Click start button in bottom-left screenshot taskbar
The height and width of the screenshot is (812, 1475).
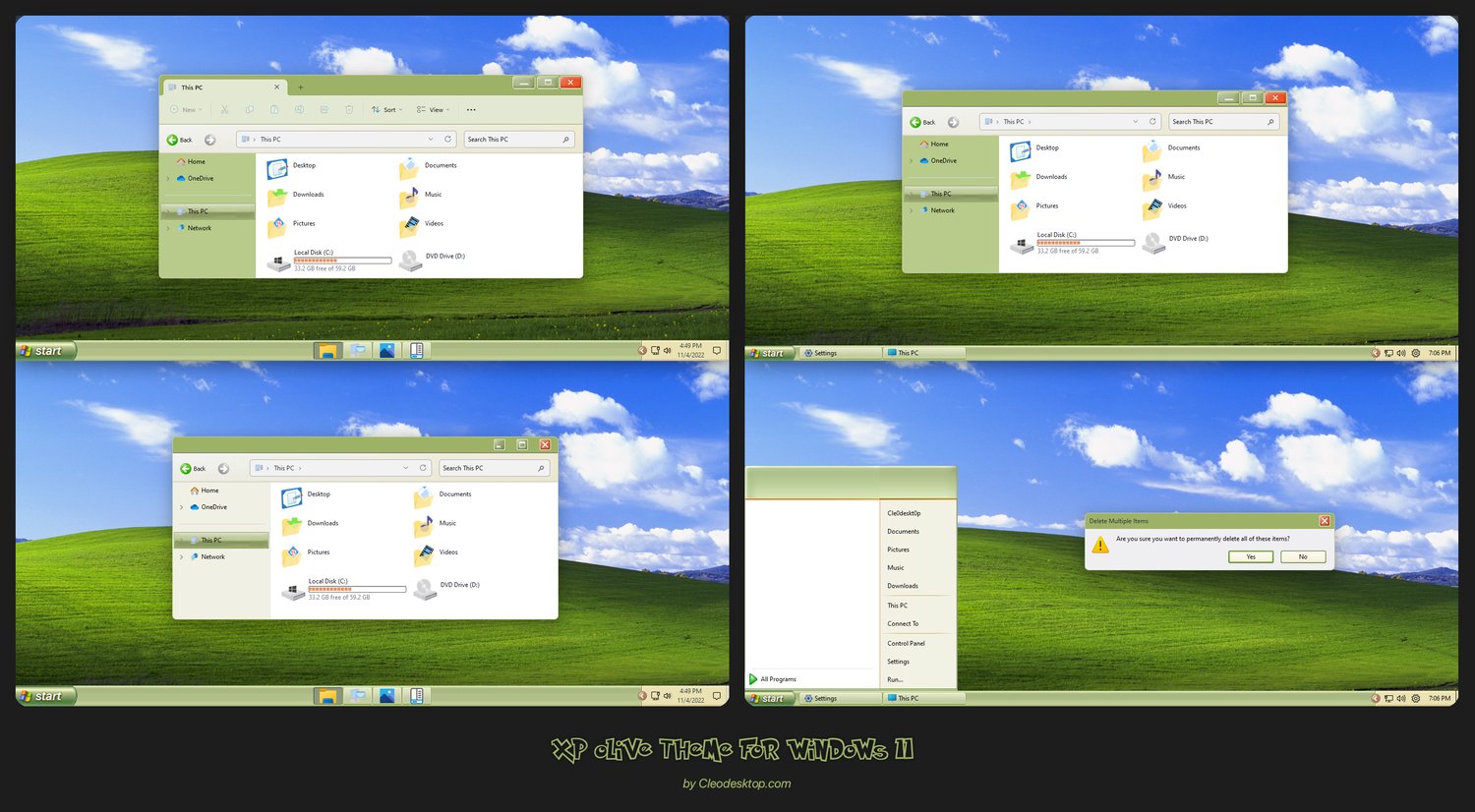[x=45, y=696]
